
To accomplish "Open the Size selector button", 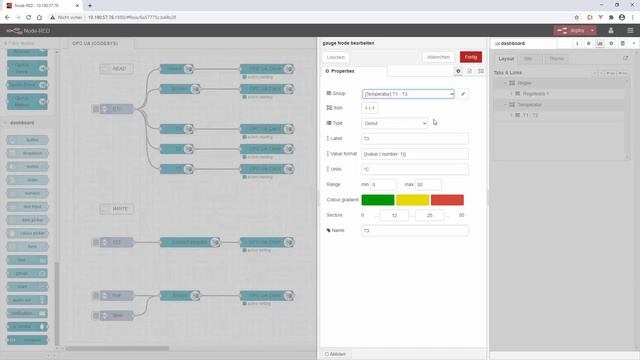I will click(x=369, y=108).
